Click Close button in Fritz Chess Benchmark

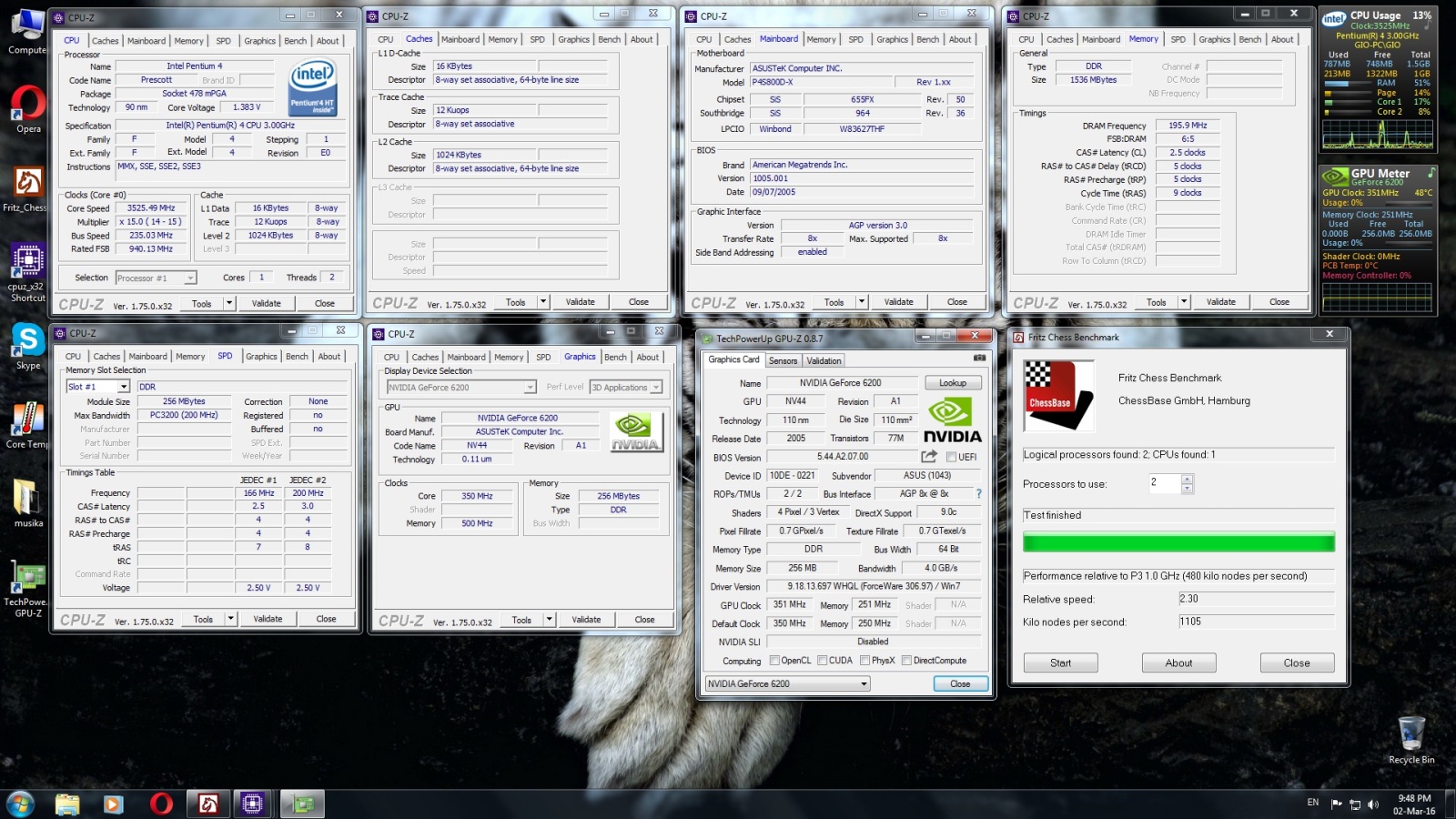(x=1297, y=663)
